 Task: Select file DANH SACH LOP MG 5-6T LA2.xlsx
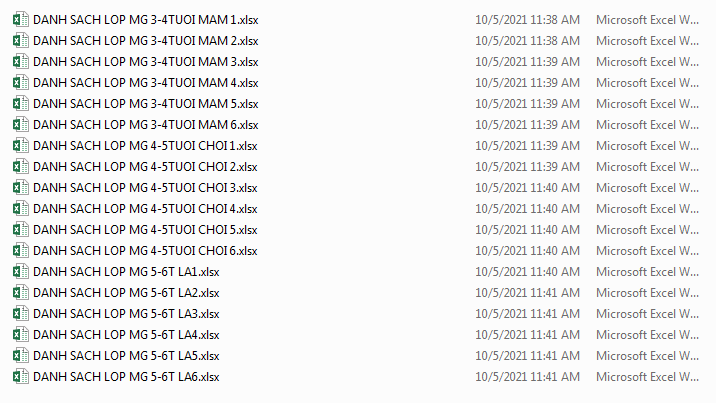pyautogui.click(x=126, y=293)
